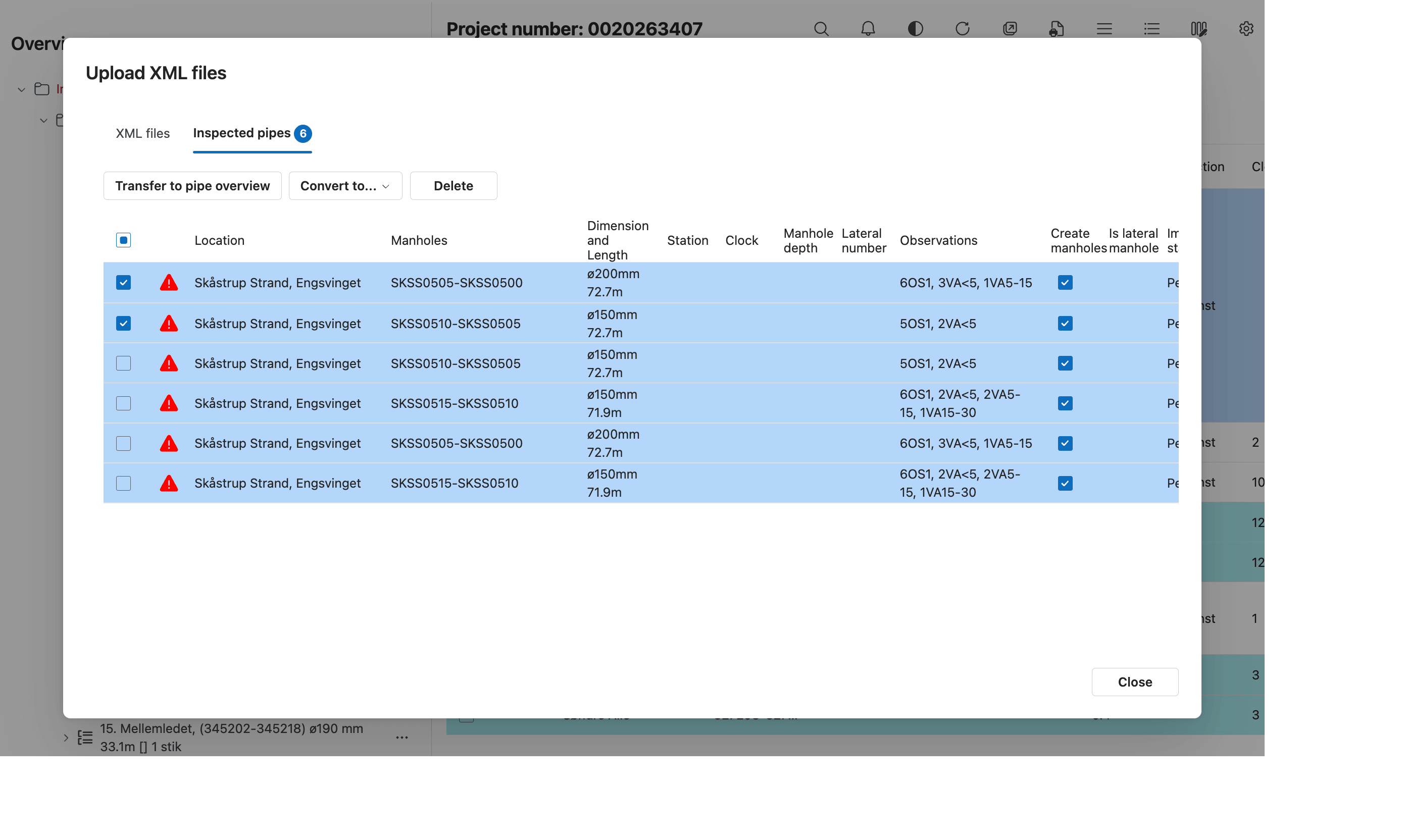Click the search magnifier icon in header

(821, 29)
